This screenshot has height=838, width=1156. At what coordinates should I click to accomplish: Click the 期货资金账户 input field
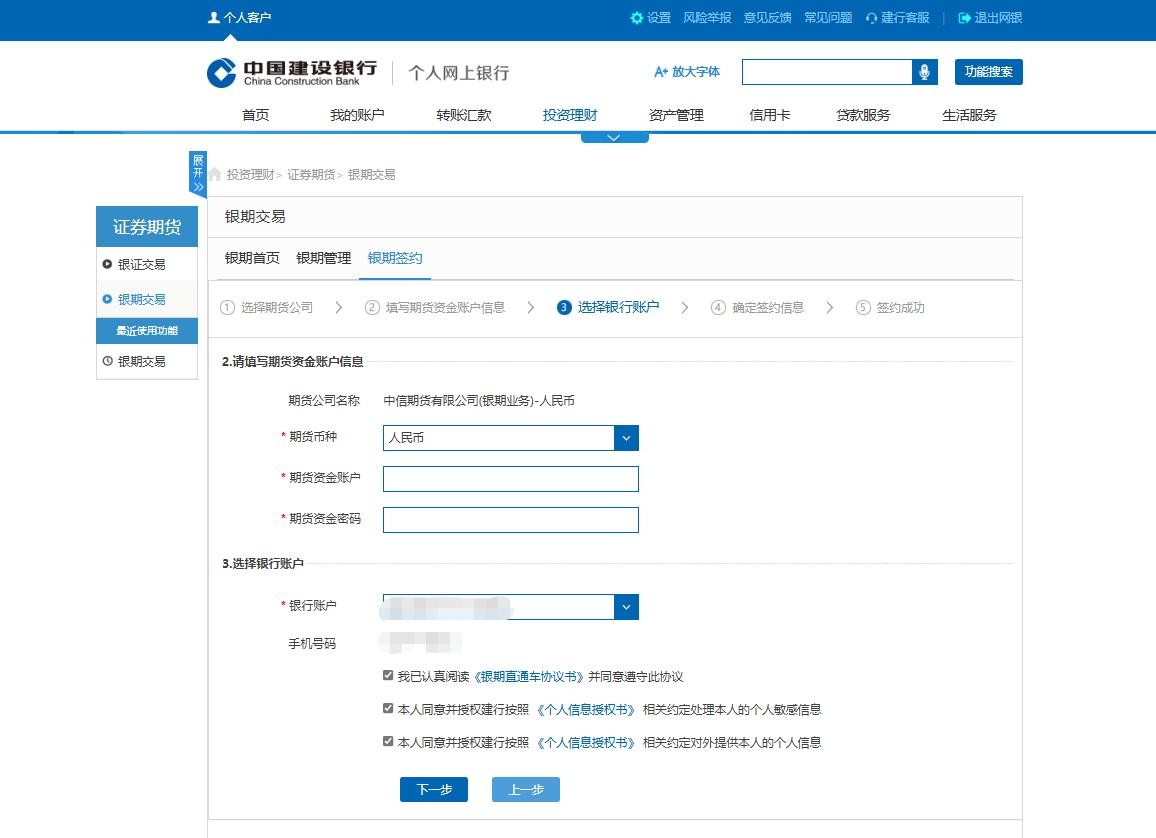click(x=510, y=479)
